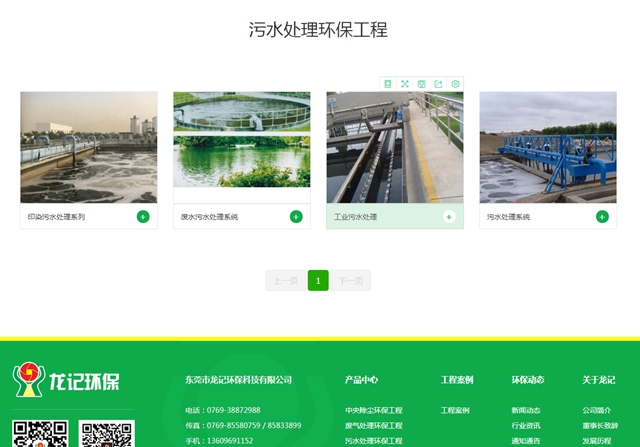Click fax number 0769-85580759 / 85833899
The height and width of the screenshot is (447, 640).
[x=254, y=425]
